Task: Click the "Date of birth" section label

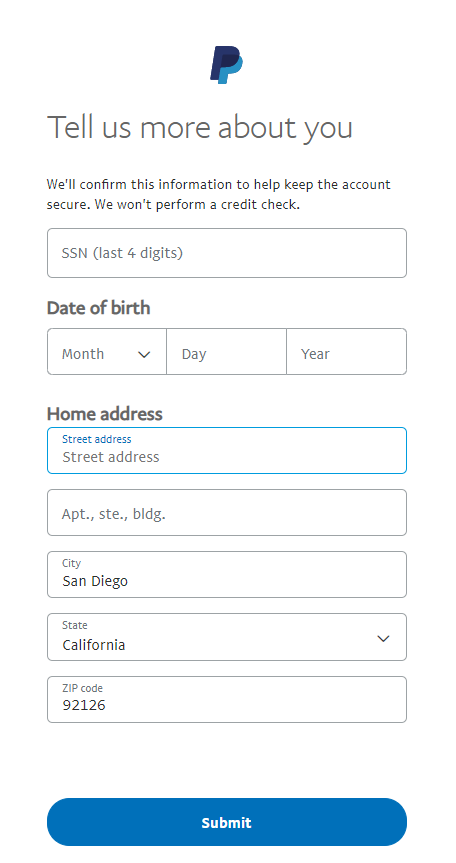Action: pos(98,308)
